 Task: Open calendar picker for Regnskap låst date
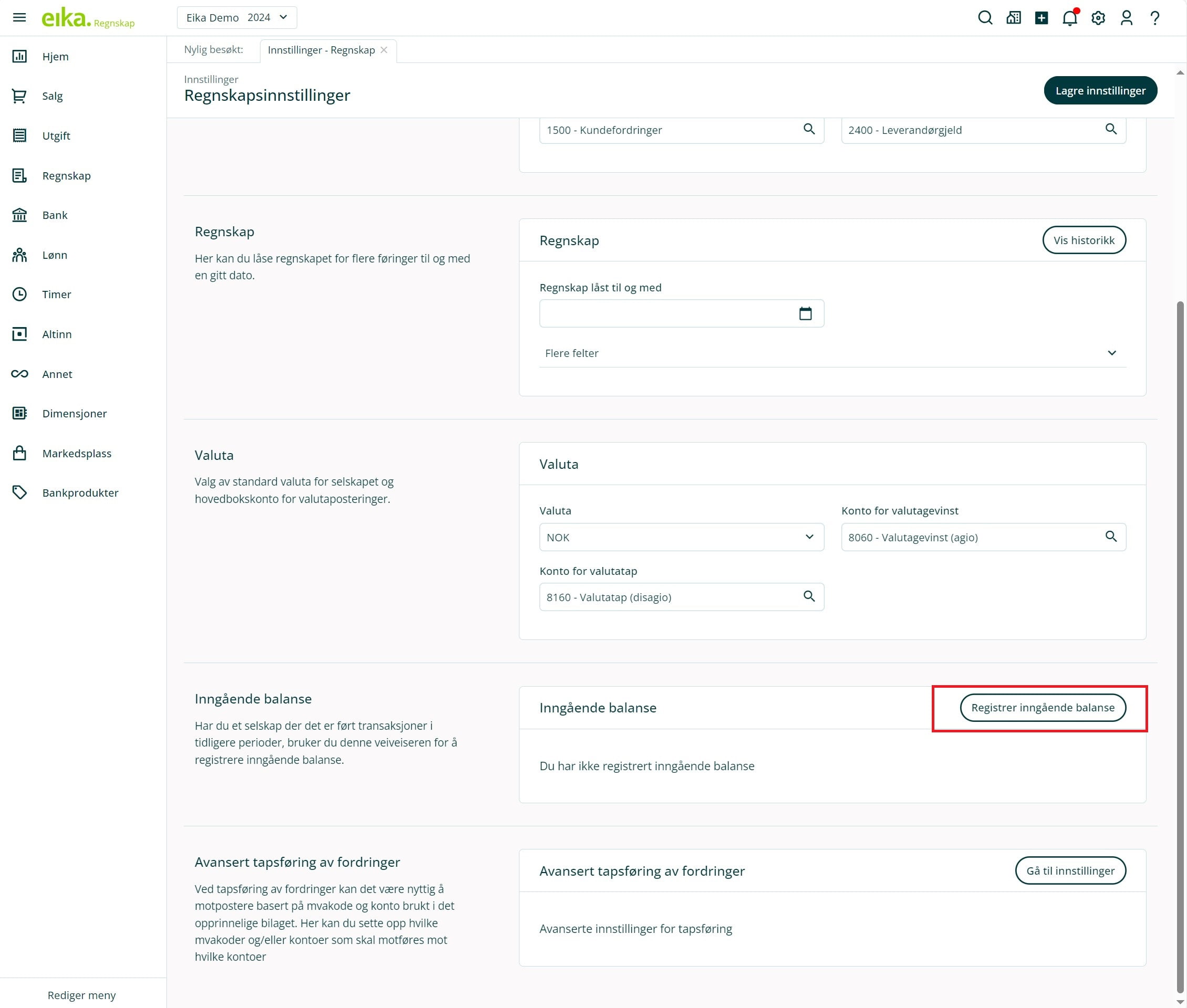[x=805, y=314]
